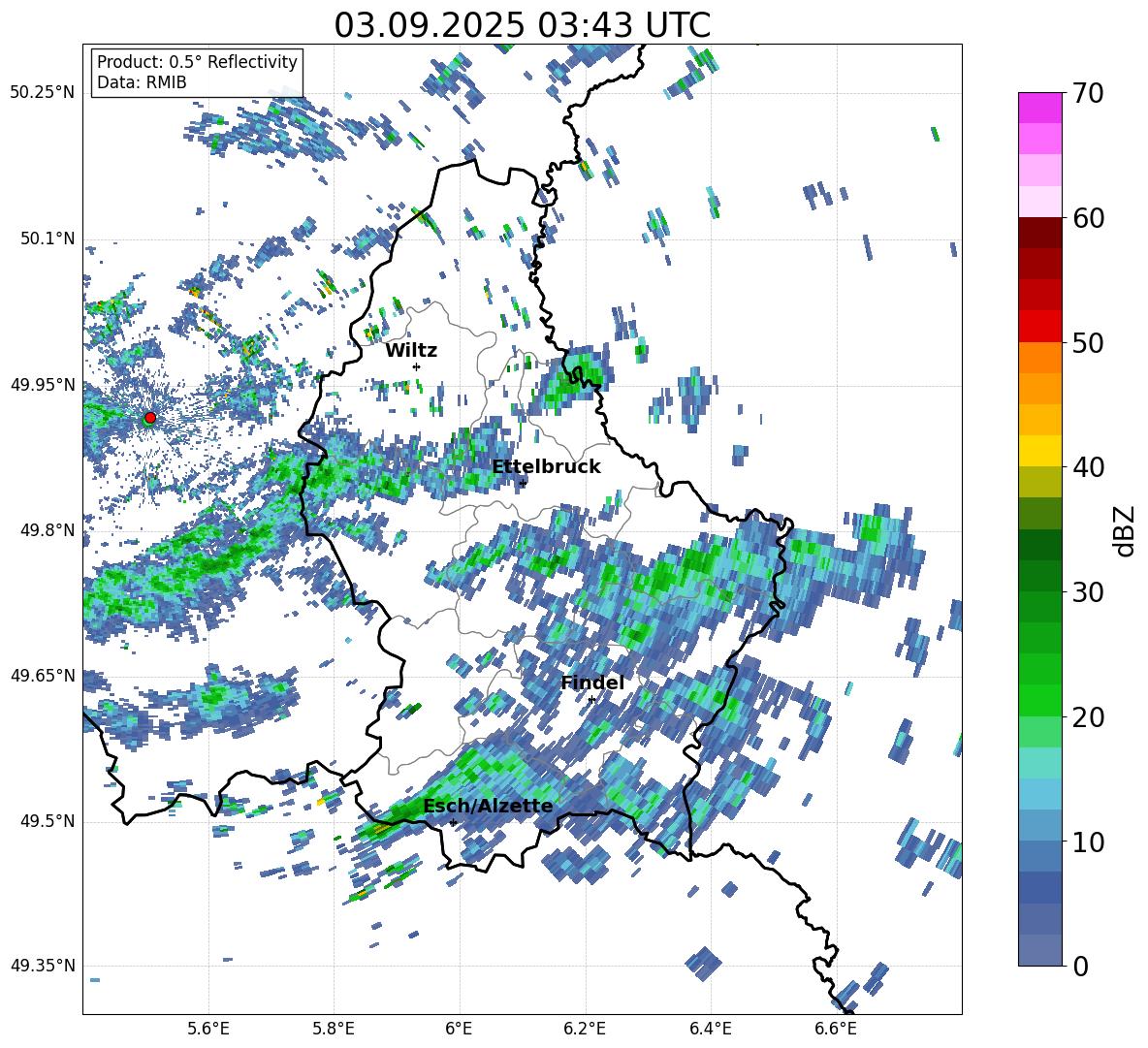Click the 50.25°N latitude label

coord(43,93)
